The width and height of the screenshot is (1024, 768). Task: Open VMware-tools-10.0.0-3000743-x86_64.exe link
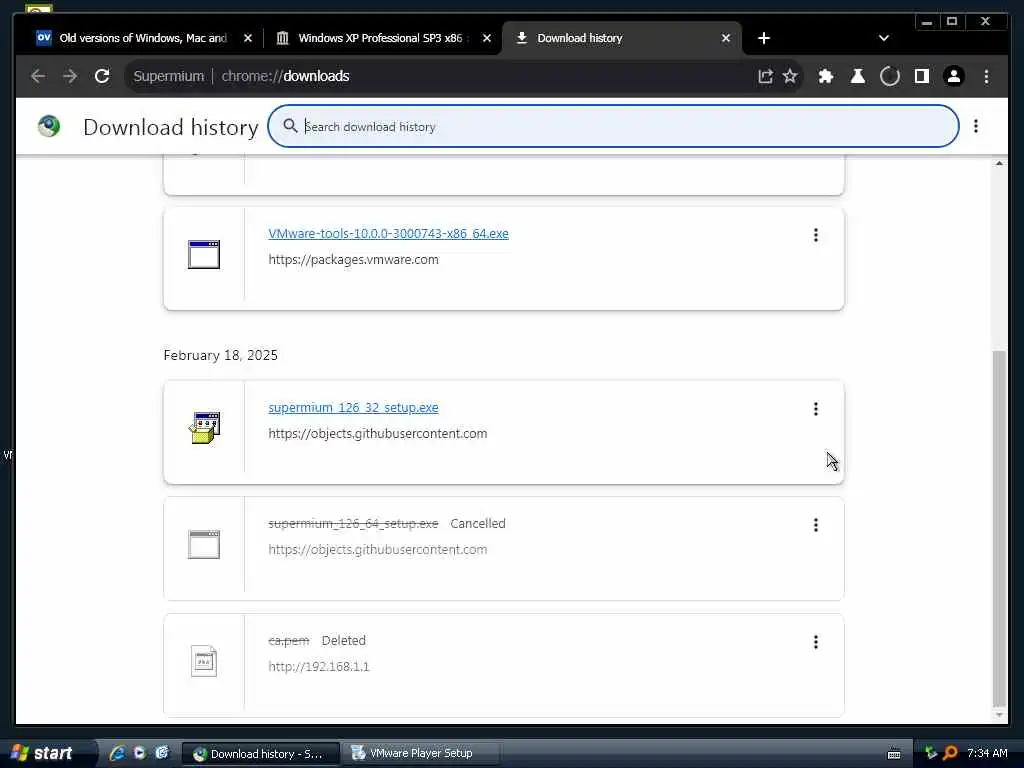click(x=389, y=234)
